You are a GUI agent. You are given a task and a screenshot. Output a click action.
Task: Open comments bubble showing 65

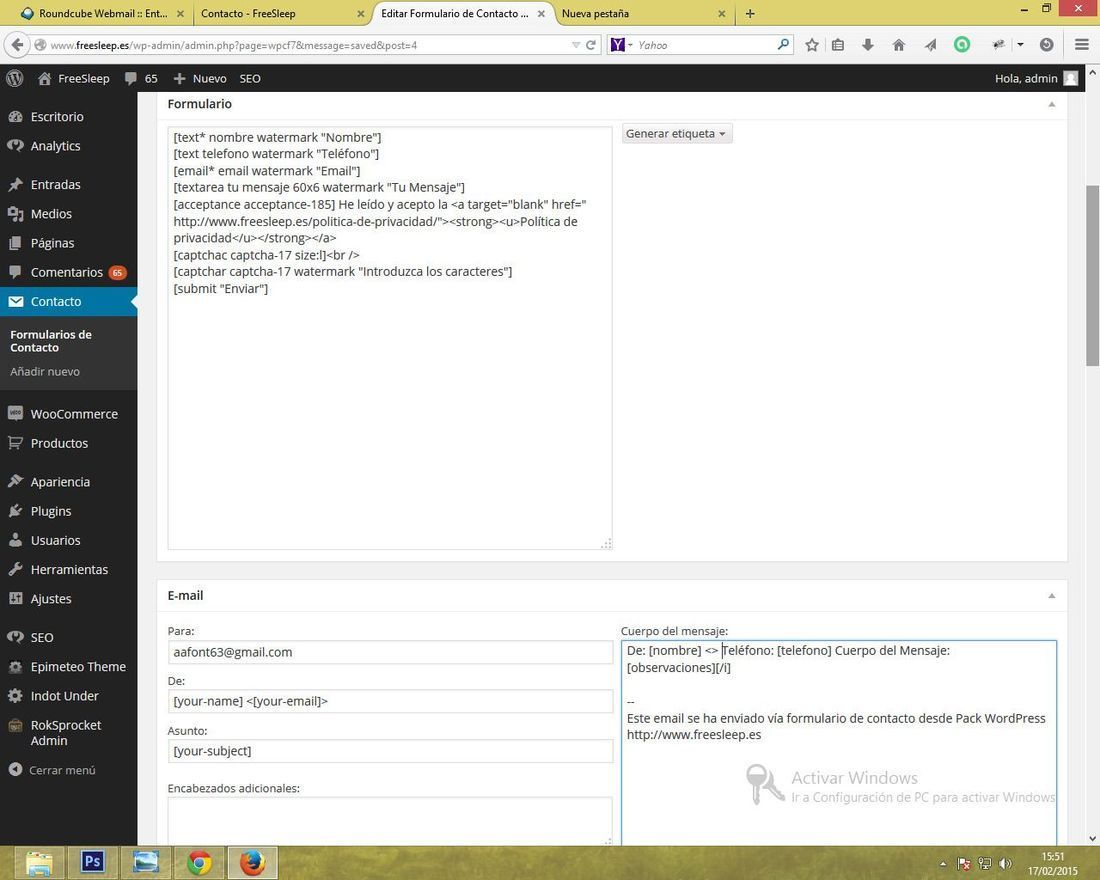point(141,79)
